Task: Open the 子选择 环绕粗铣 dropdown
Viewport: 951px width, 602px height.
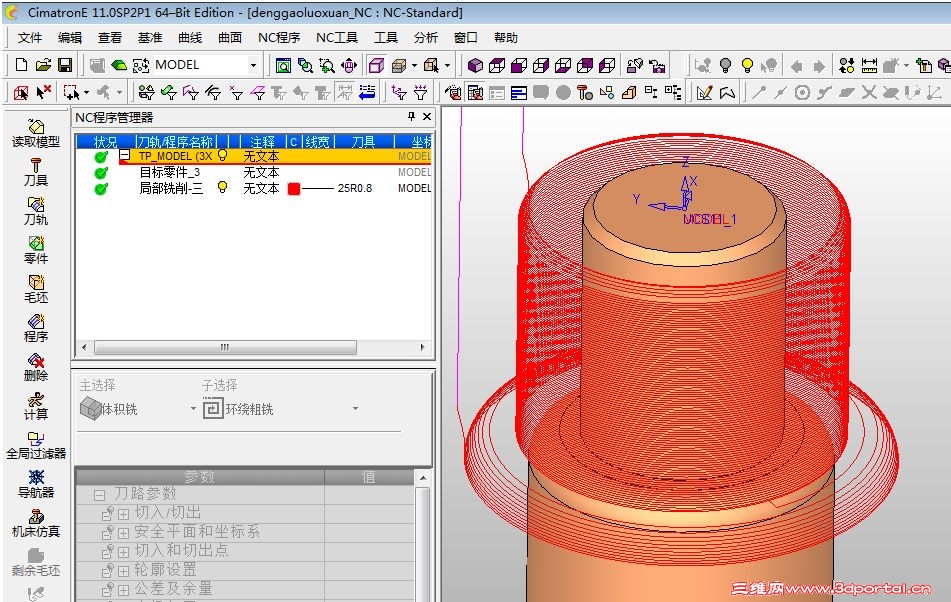Action: pyautogui.click(x=355, y=409)
